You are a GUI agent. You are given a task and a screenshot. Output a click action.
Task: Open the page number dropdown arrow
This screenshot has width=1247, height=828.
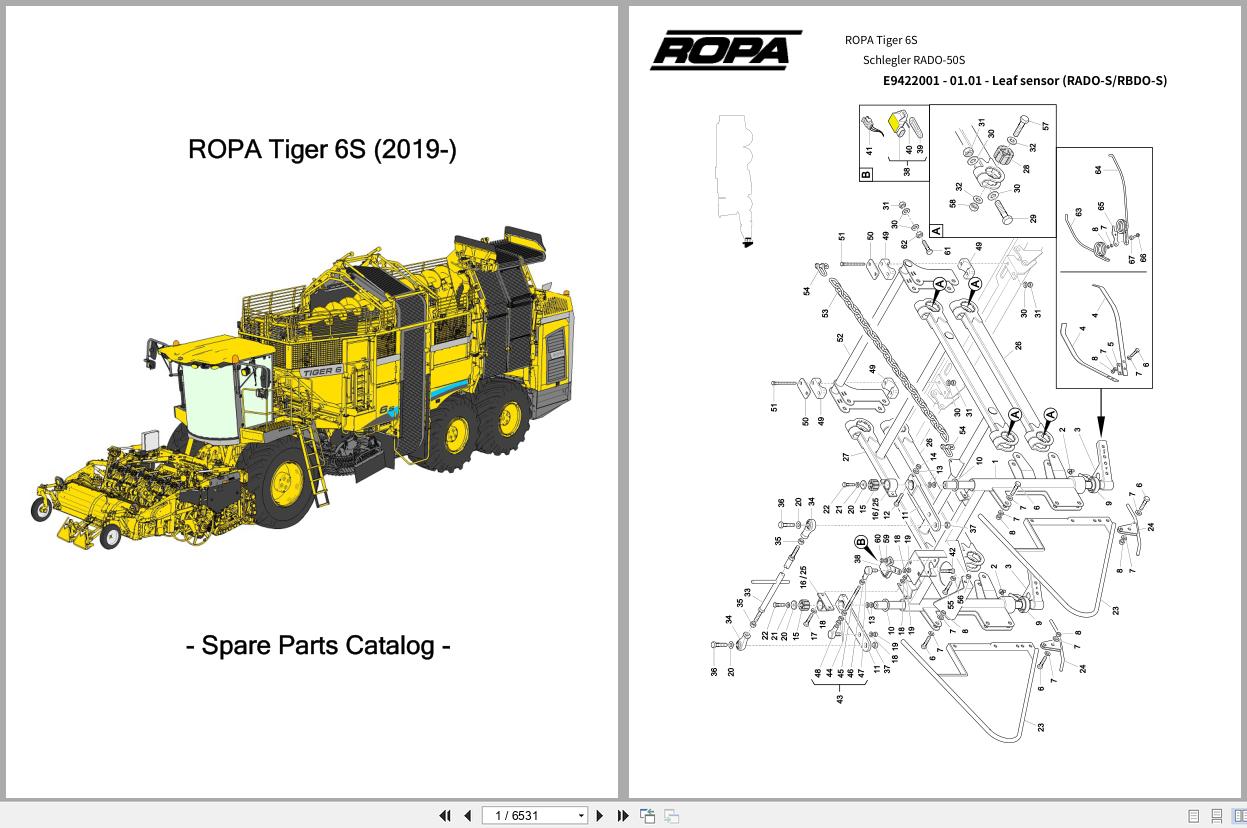581,816
